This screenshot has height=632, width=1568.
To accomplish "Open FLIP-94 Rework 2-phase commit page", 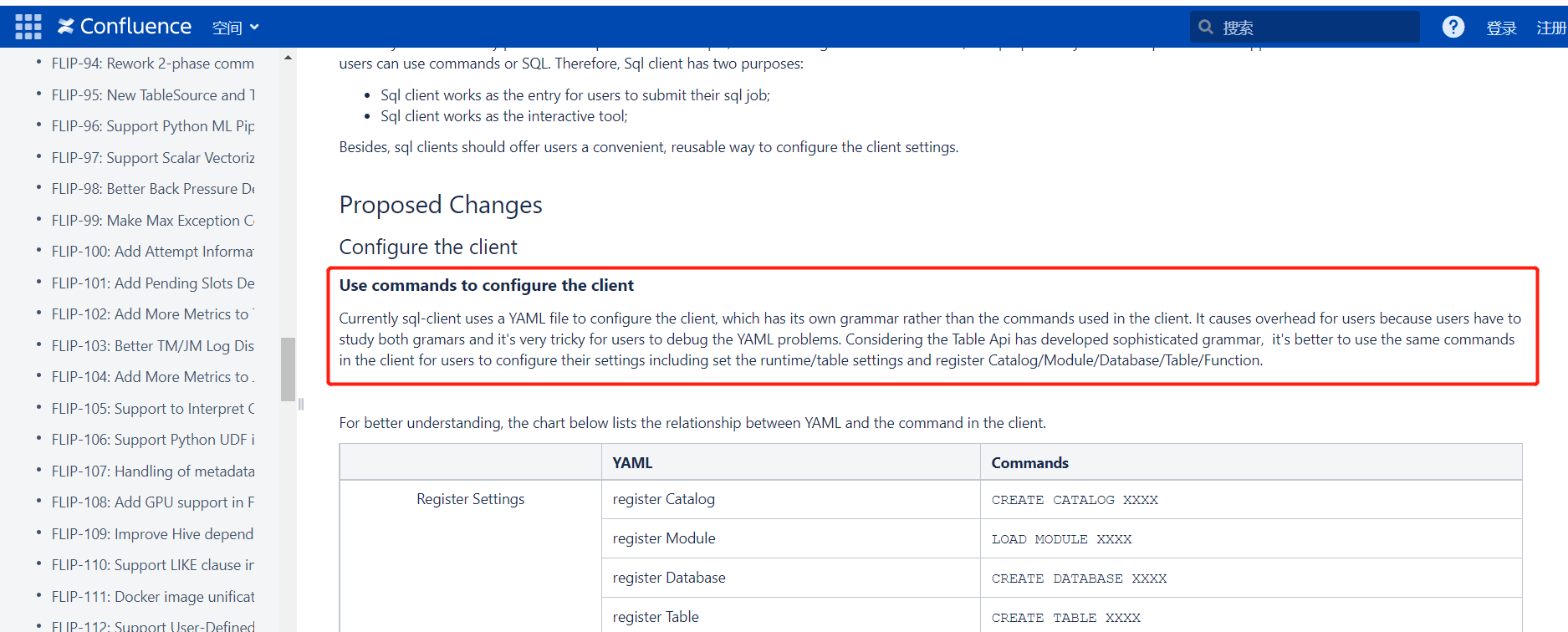I will coord(152,64).
